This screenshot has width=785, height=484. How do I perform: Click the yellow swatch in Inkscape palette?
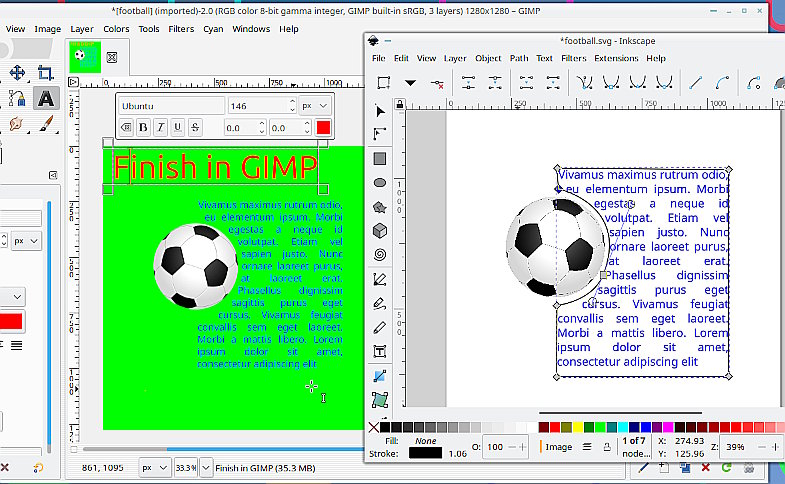point(578,427)
